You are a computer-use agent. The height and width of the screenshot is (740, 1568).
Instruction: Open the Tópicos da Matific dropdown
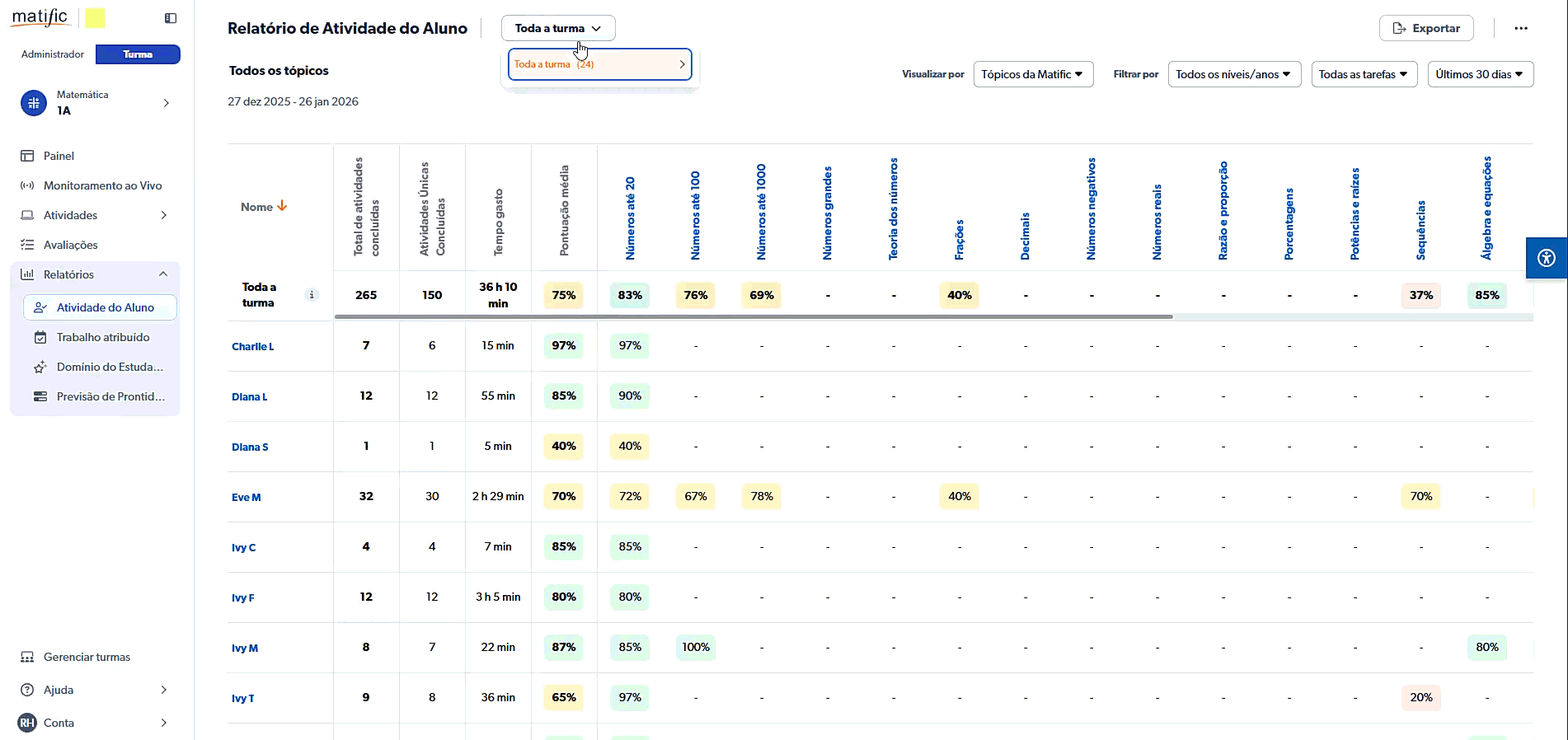tap(1032, 74)
